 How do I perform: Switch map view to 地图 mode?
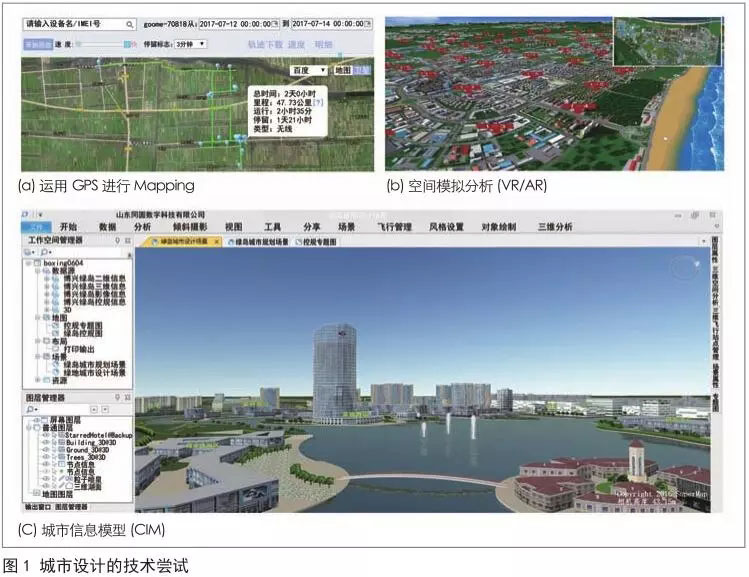tap(342, 71)
